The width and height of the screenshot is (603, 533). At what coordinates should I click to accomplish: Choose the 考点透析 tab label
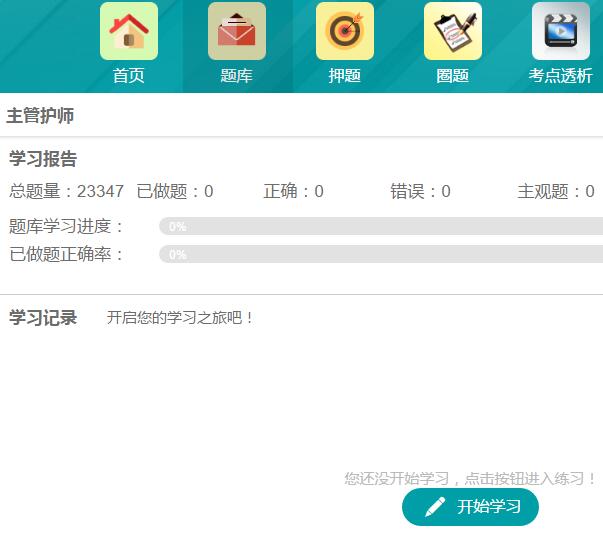(x=561, y=76)
